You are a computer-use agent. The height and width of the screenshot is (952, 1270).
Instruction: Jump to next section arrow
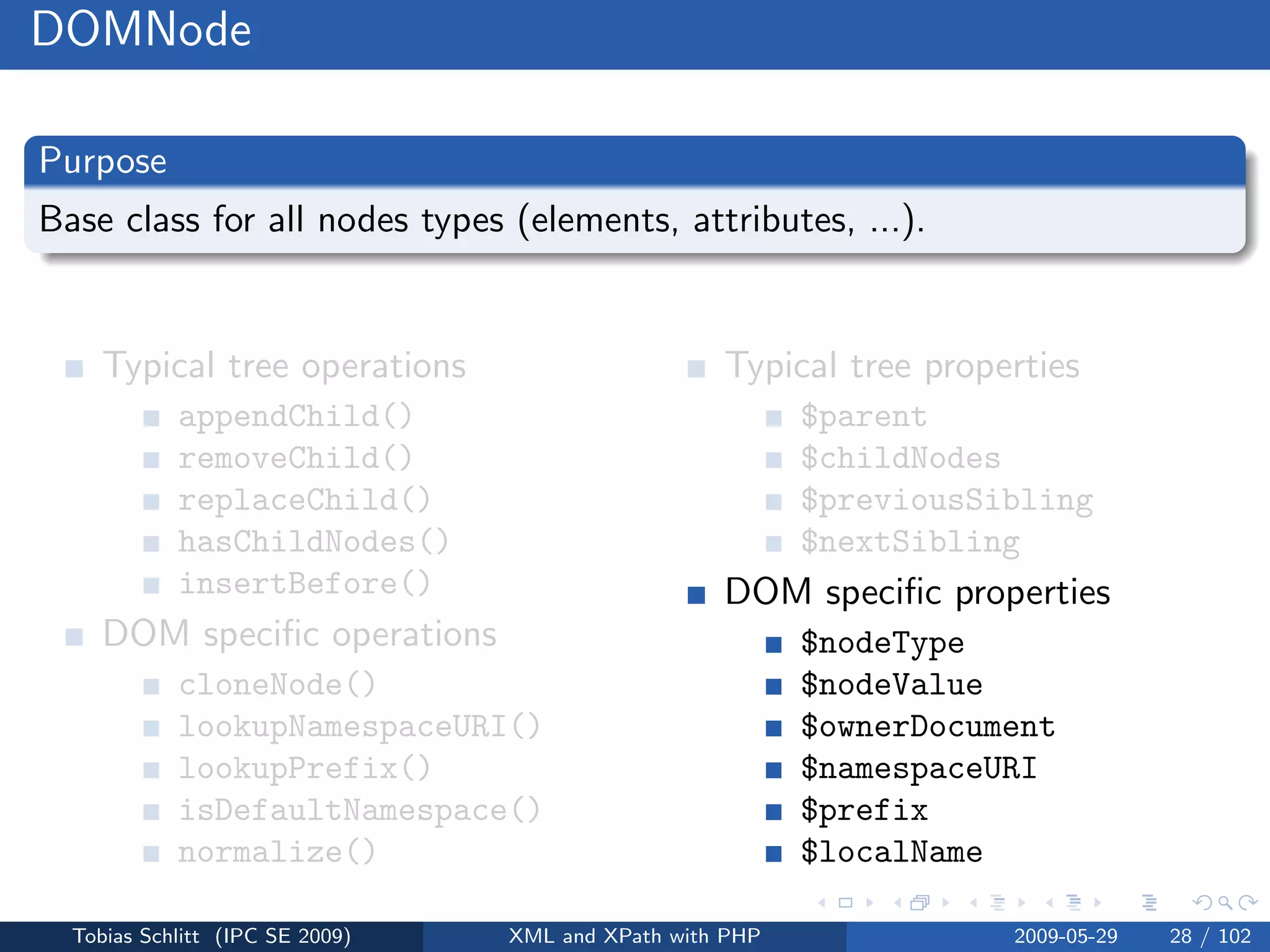click(x=1098, y=902)
